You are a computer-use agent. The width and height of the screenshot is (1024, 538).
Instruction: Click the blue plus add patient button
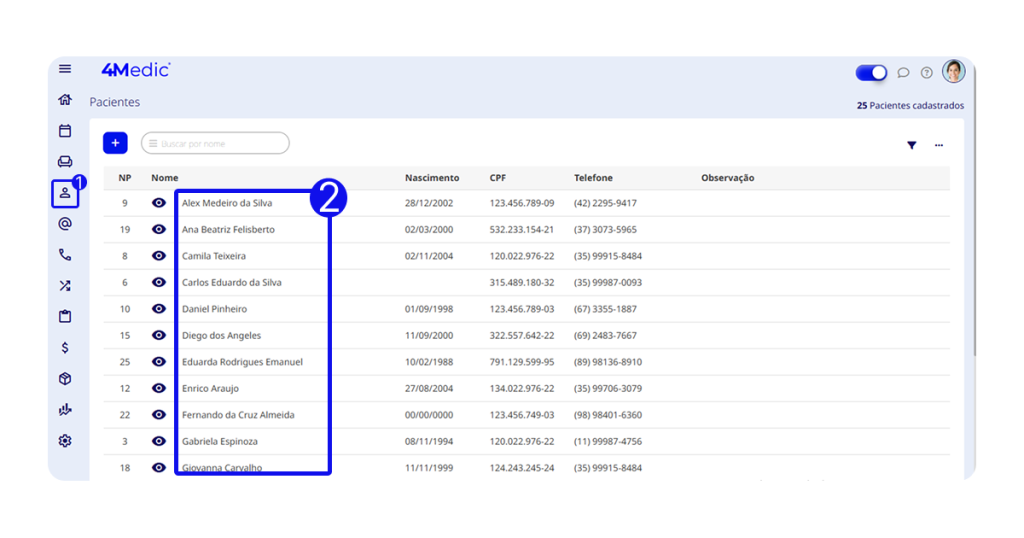(x=115, y=144)
